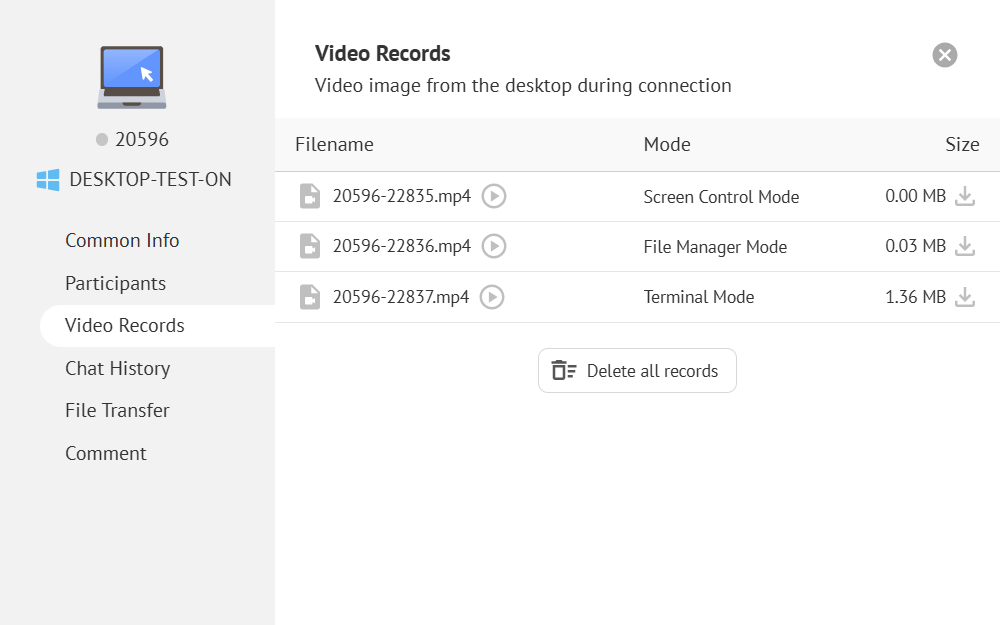Viewport: 1000px width, 625px height.
Task: Click the video file icon for 20596-22835.mp4
Action: pos(310,196)
